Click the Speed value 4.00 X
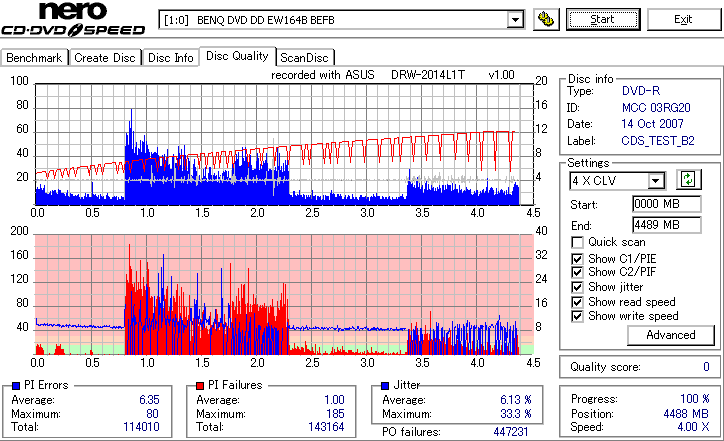This screenshot has height=441, width=724. (693, 427)
